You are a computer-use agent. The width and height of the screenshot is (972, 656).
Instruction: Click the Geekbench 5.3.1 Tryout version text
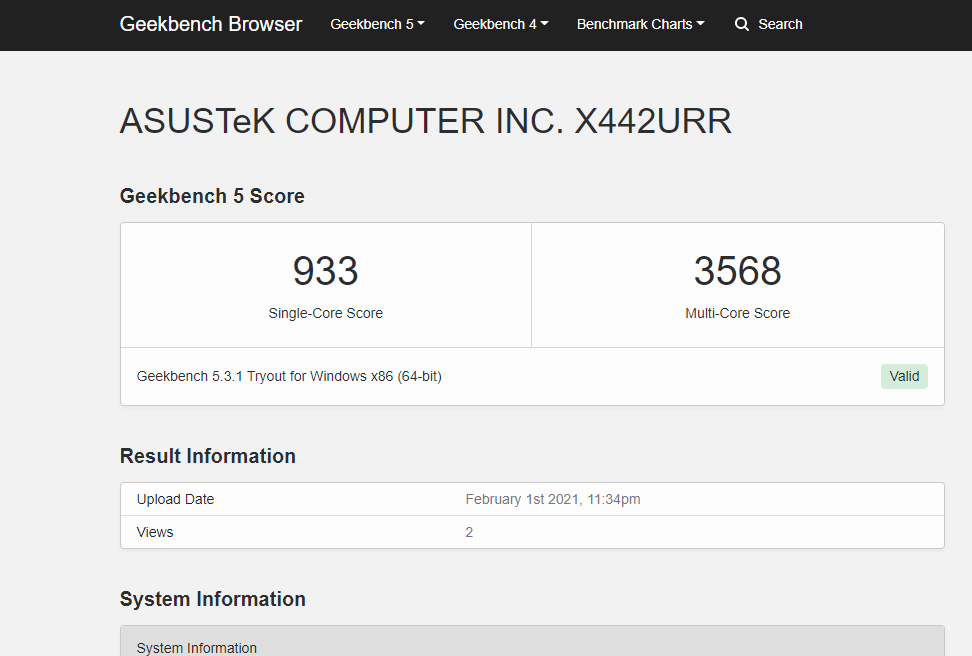click(x=289, y=376)
